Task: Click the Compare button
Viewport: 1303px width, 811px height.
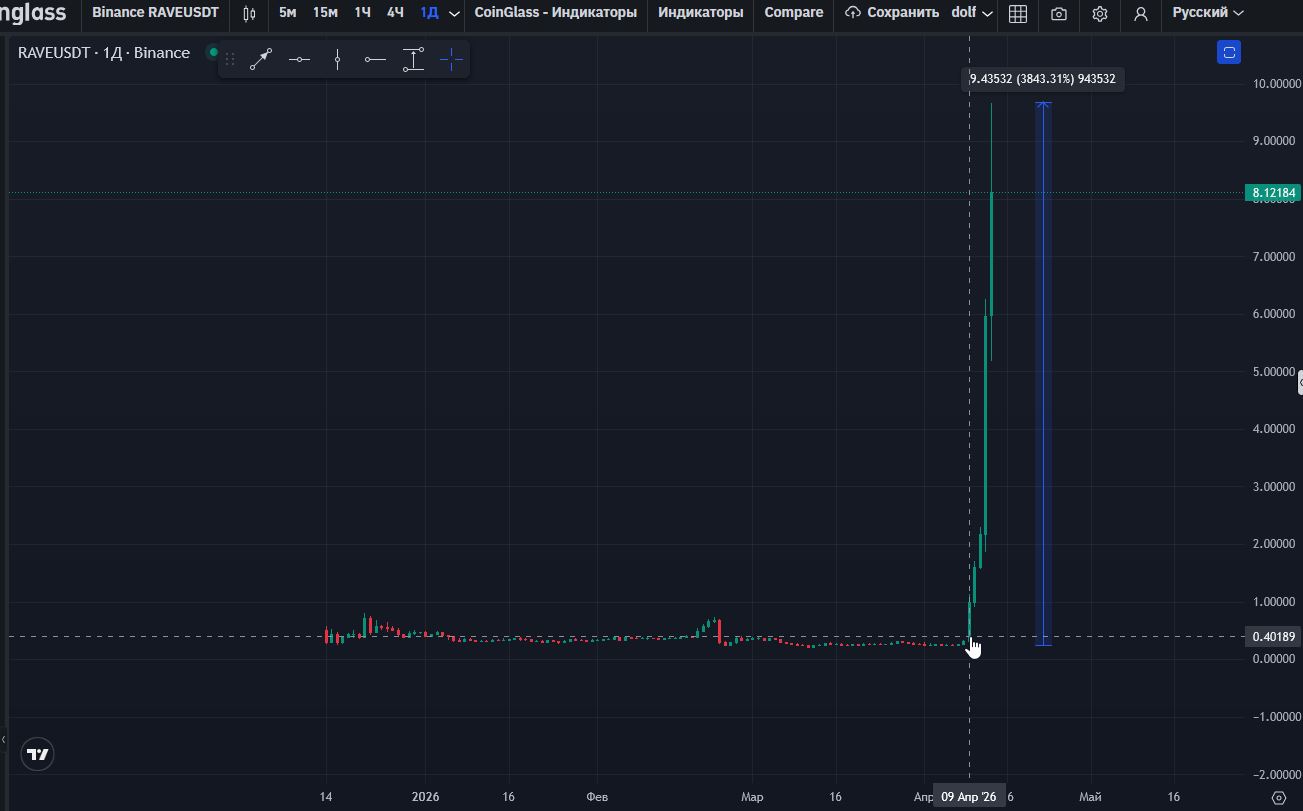Action: tap(794, 13)
